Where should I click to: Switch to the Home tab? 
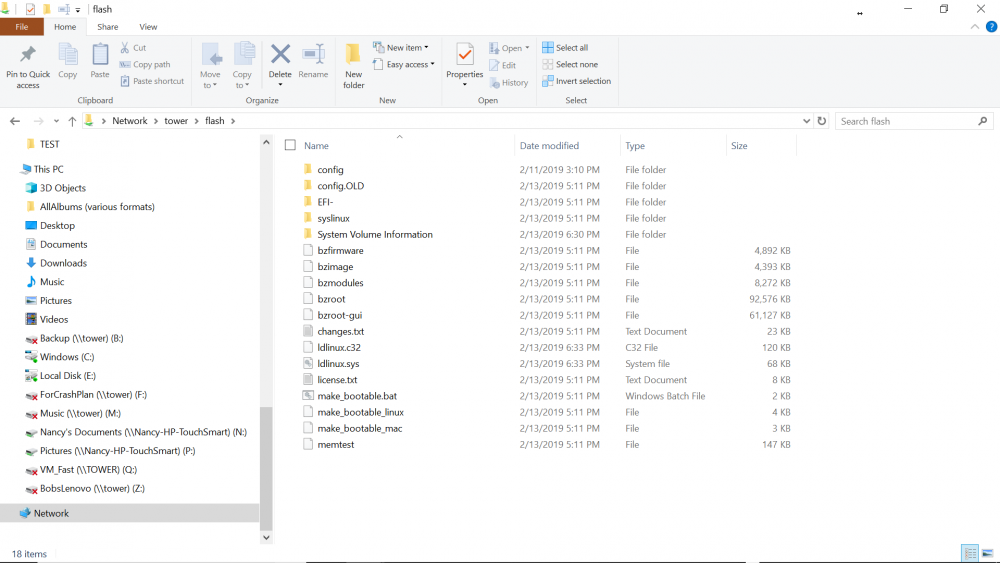(x=65, y=27)
